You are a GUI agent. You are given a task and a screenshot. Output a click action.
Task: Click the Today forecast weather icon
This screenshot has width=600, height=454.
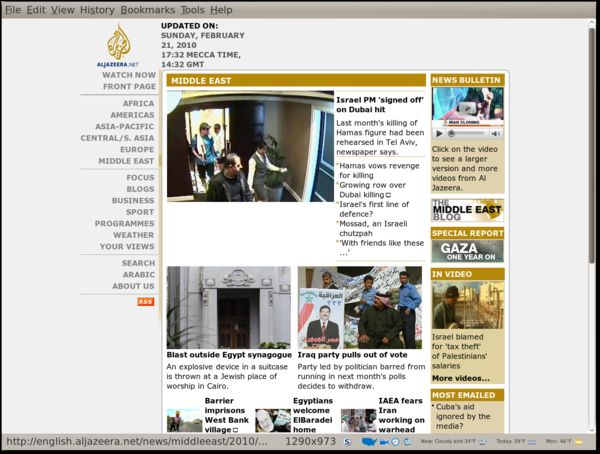(x=532, y=442)
